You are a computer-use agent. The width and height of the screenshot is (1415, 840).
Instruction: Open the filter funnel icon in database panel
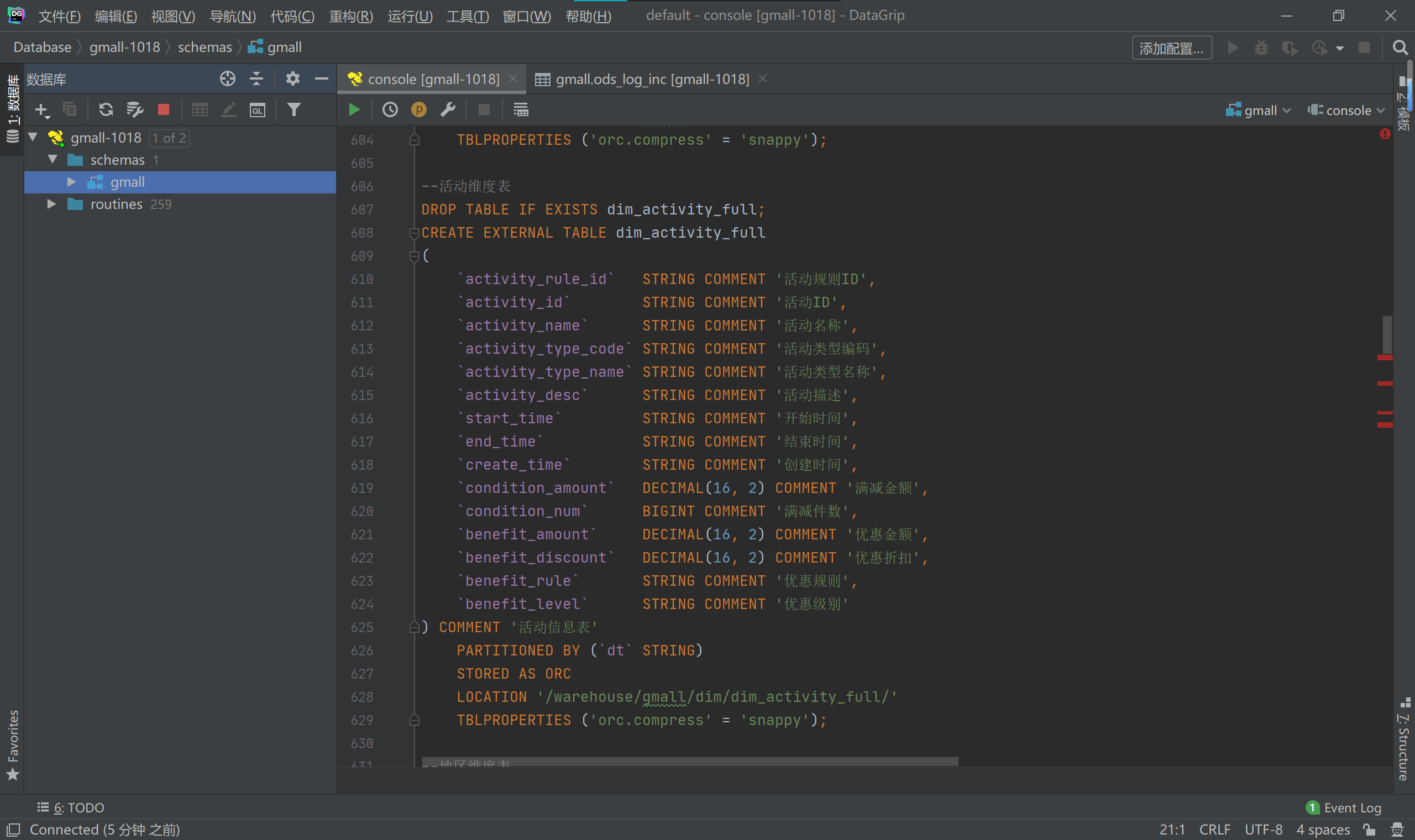pyautogui.click(x=294, y=110)
